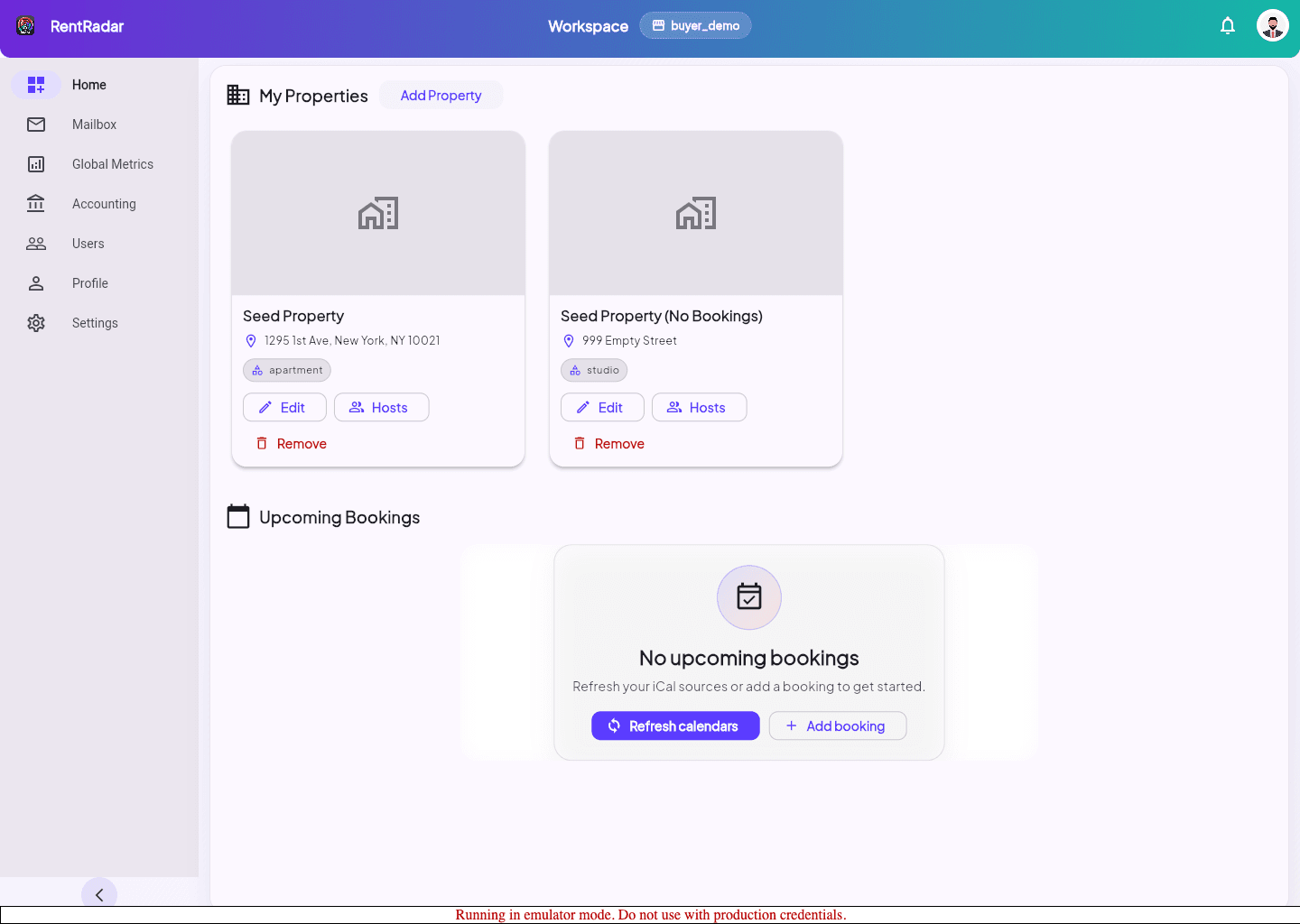This screenshot has height=924, width=1300.
Task: Open Profile using the person icon
Action: (36, 282)
